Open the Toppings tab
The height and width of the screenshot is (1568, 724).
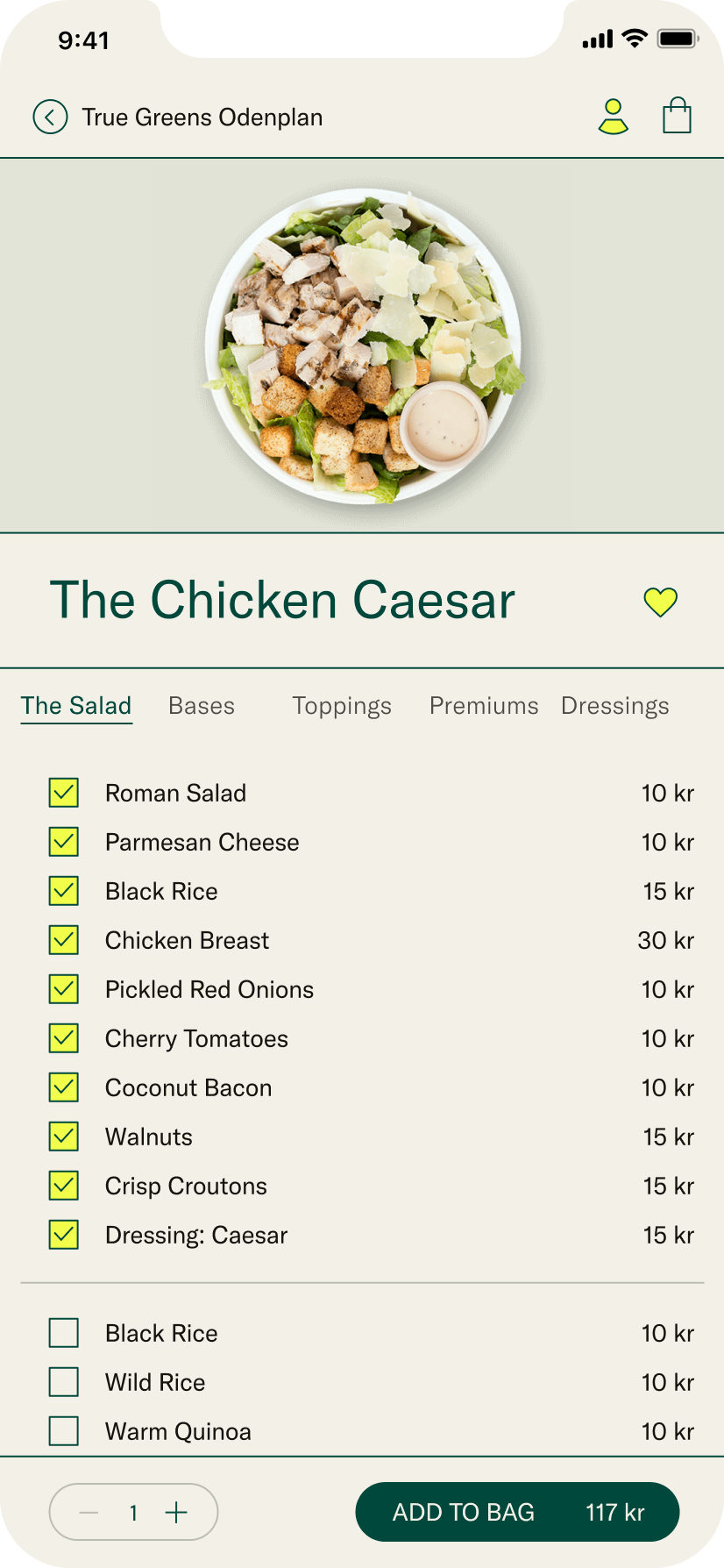click(342, 706)
